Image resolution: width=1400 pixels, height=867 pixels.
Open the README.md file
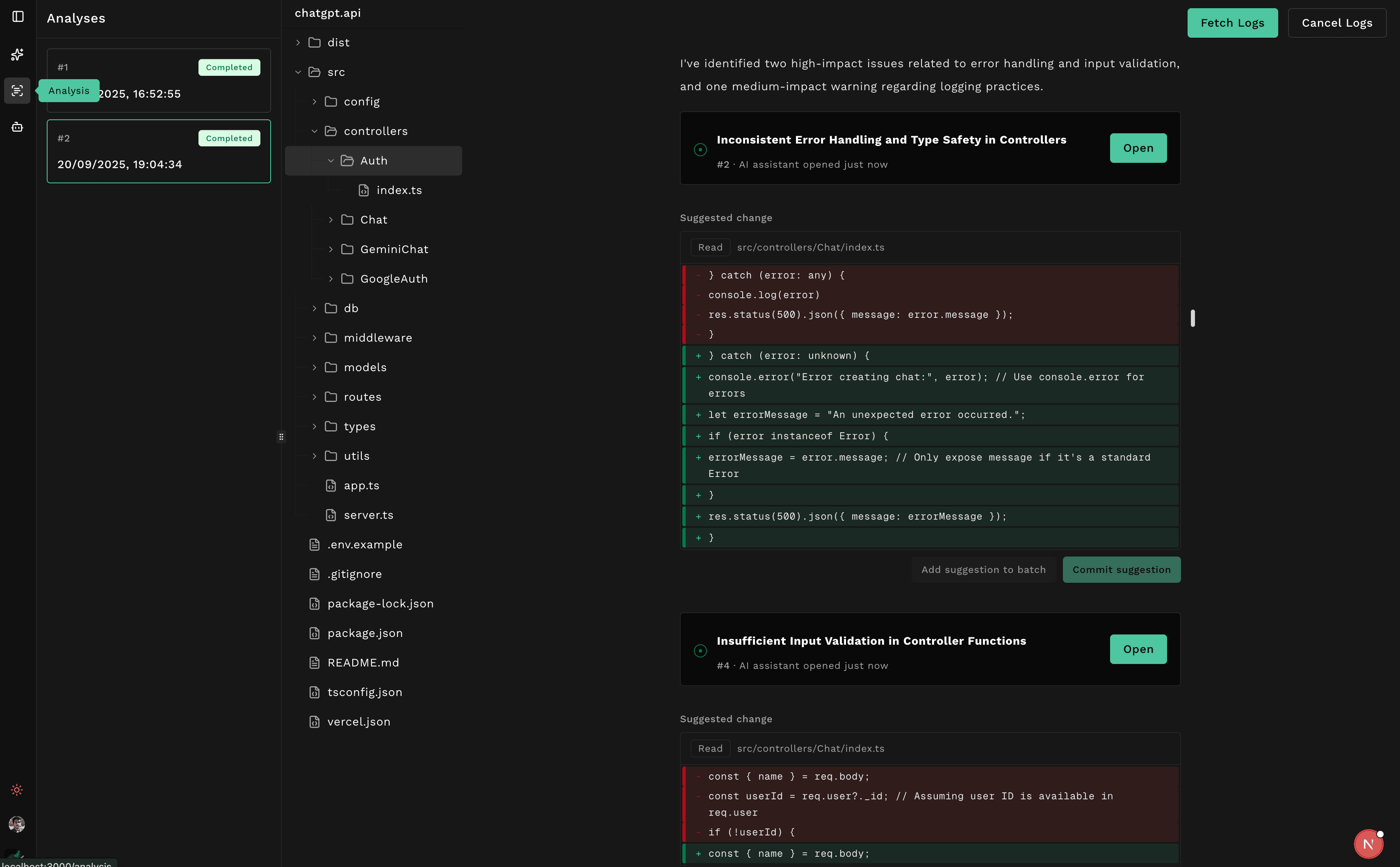[x=363, y=663]
